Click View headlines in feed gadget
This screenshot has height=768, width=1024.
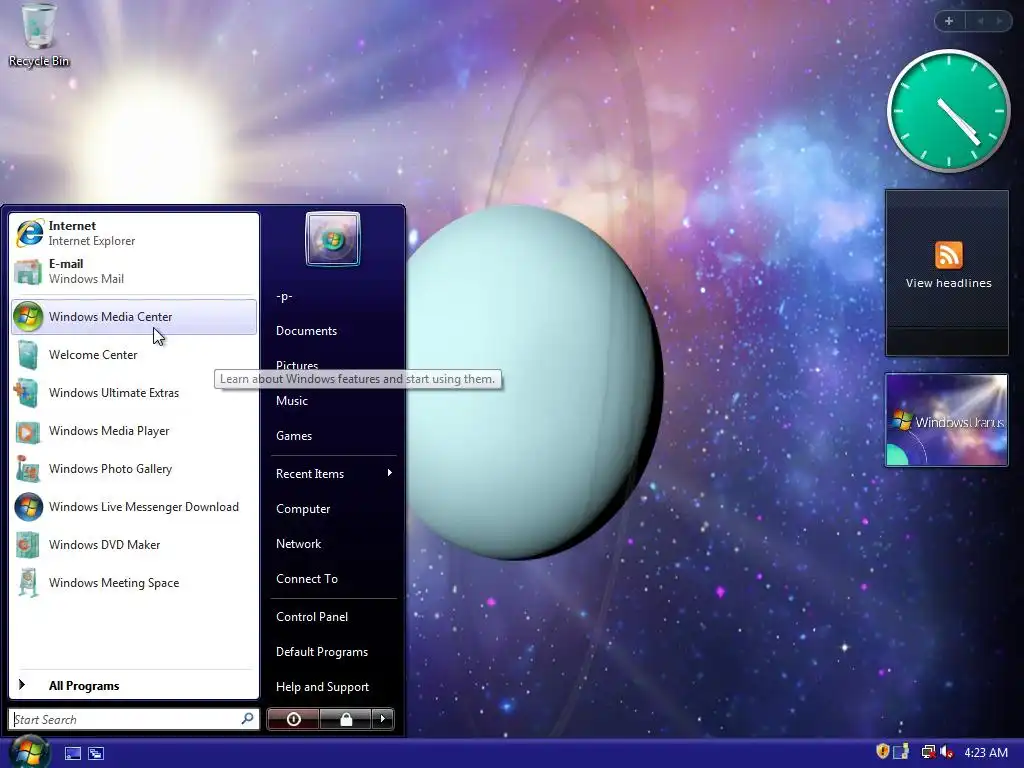pos(948,283)
